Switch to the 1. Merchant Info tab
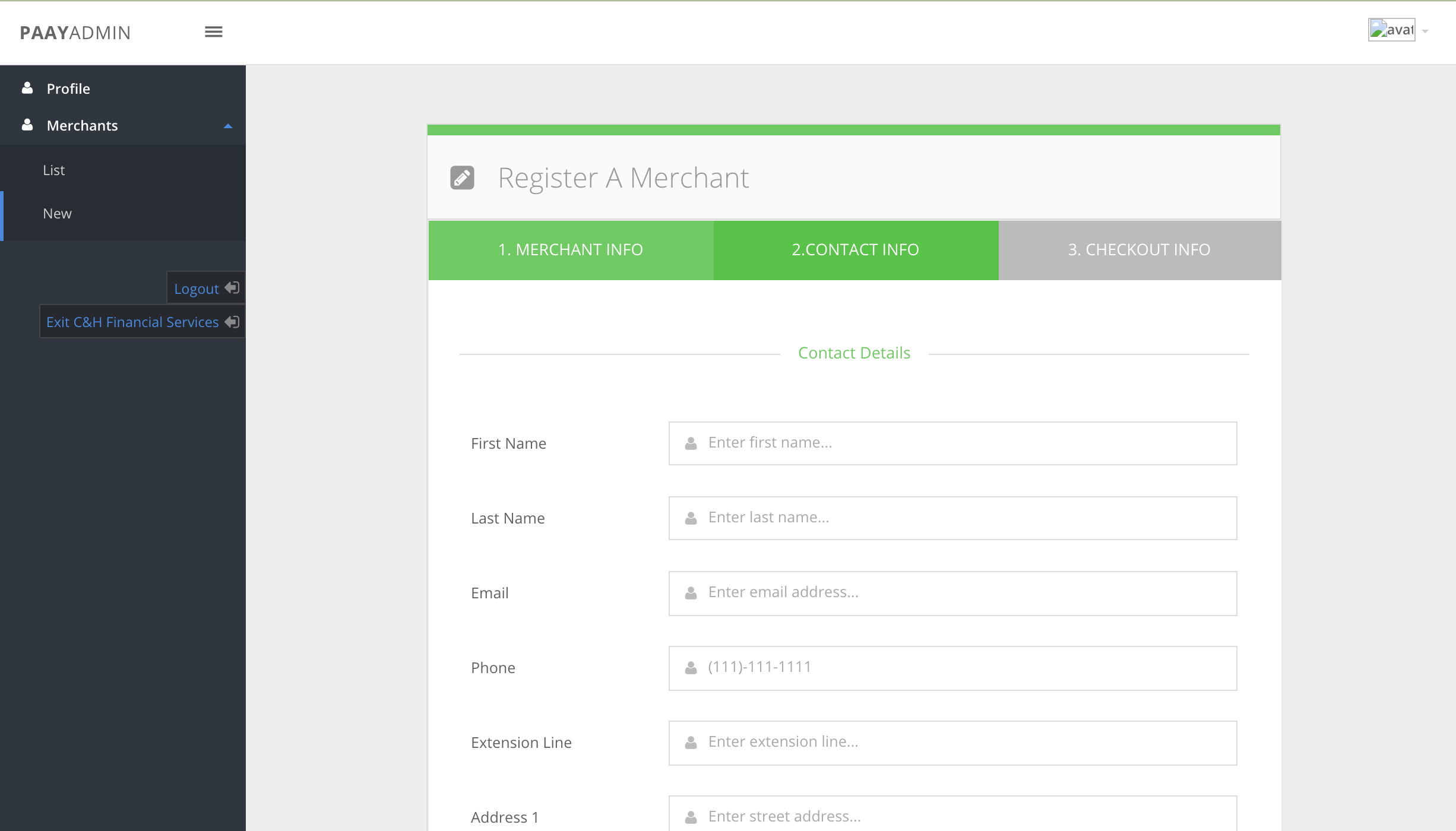 tap(570, 250)
